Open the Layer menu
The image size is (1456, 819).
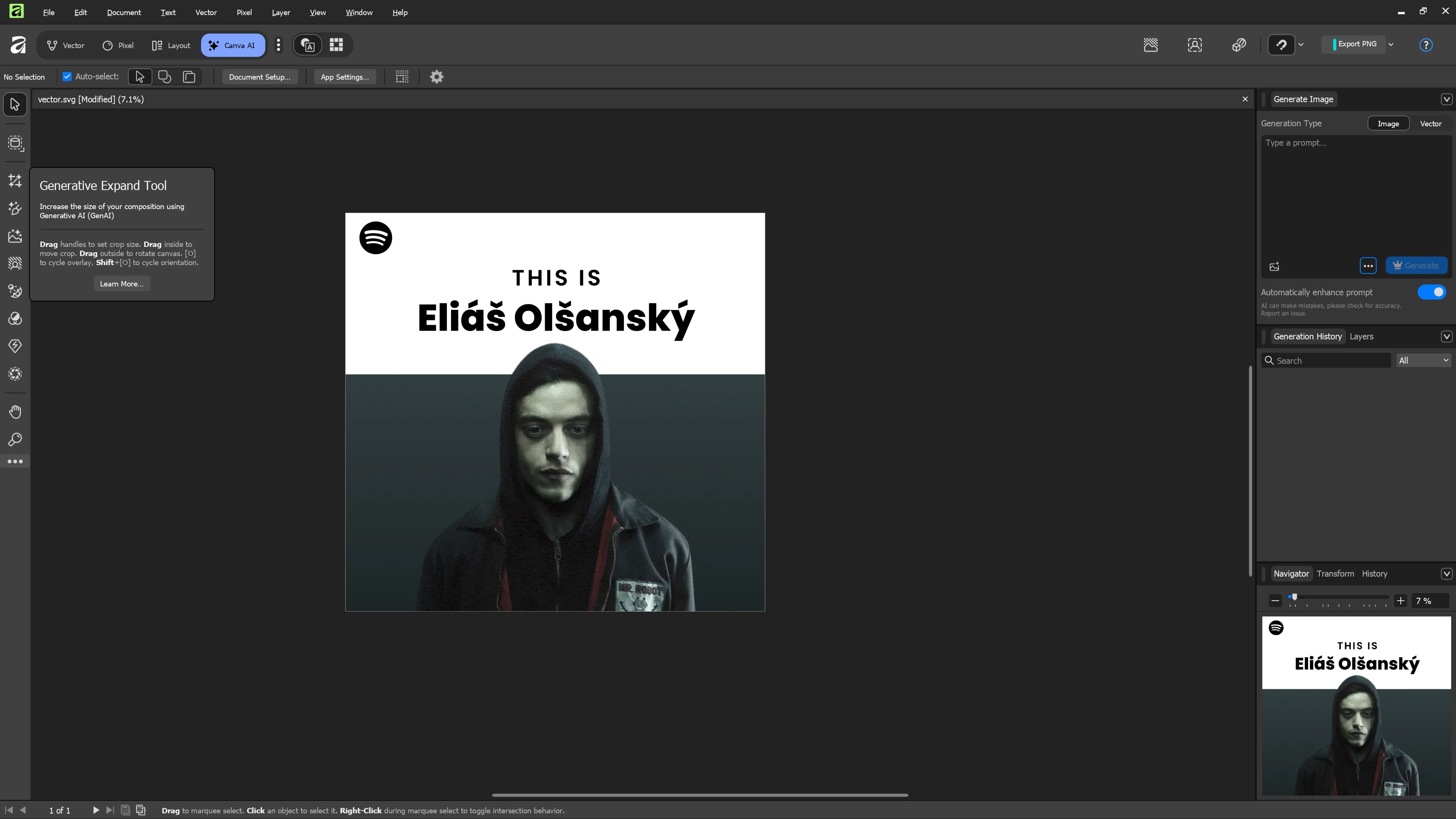click(x=281, y=13)
